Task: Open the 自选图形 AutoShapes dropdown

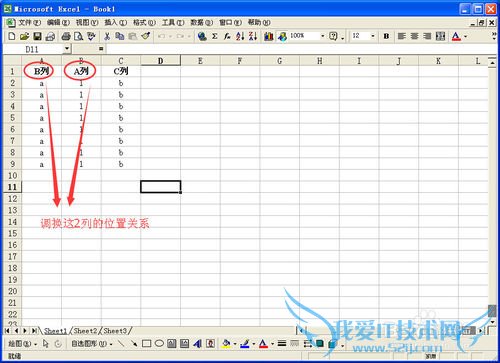Action: click(92, 343)
